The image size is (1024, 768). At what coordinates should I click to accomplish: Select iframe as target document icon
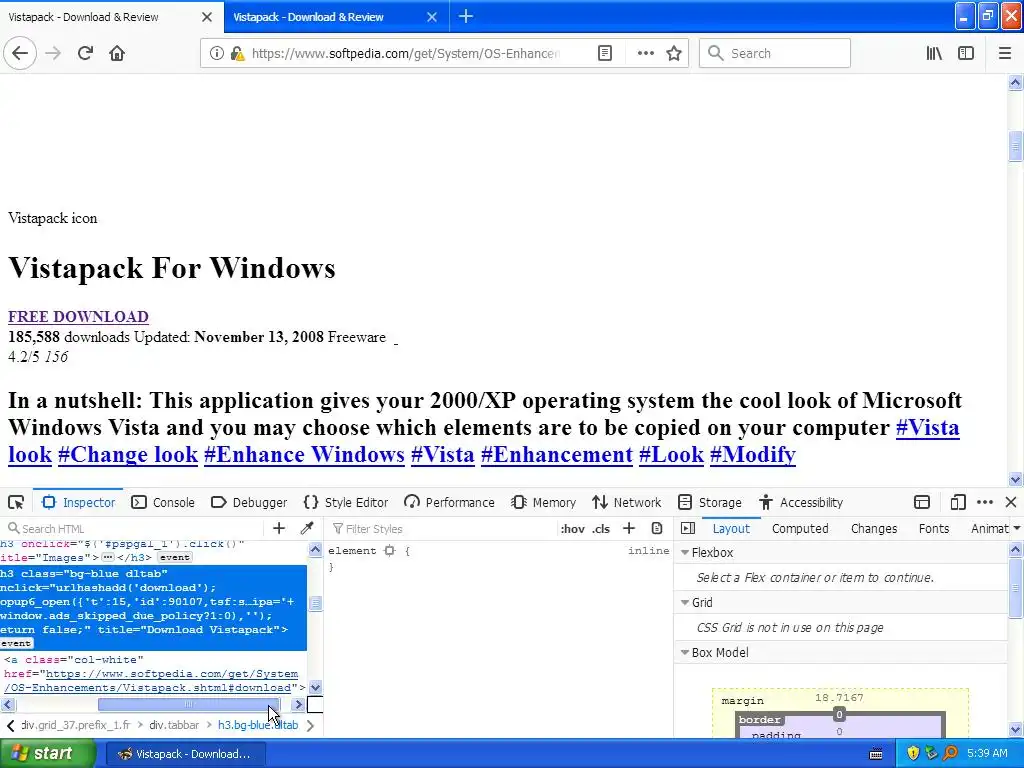coord(921,502)
